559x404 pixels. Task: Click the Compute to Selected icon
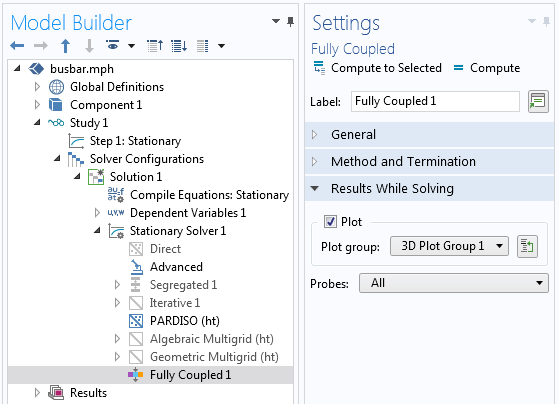point(319,68)
